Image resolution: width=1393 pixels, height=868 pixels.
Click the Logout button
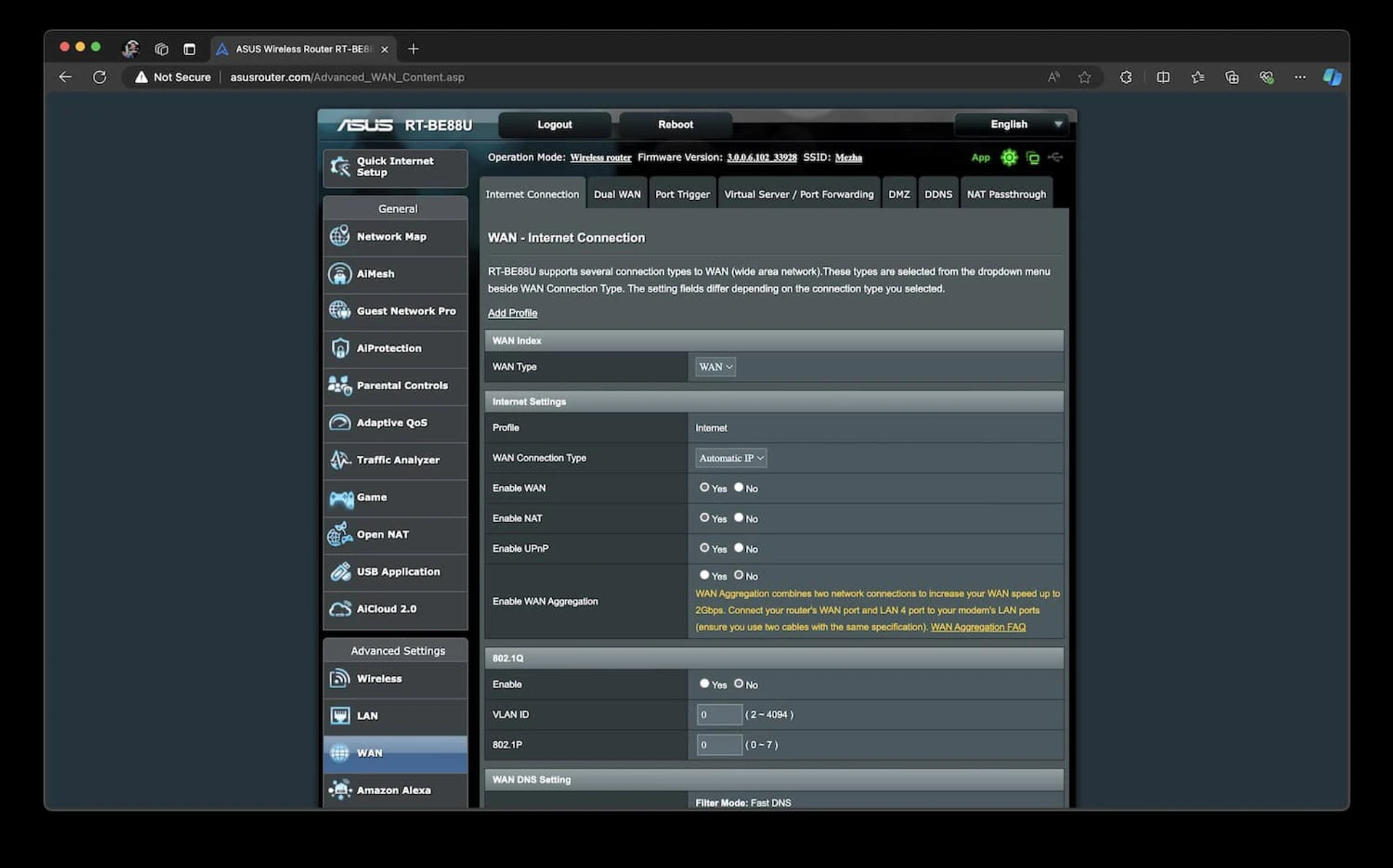tap(554, 125)
